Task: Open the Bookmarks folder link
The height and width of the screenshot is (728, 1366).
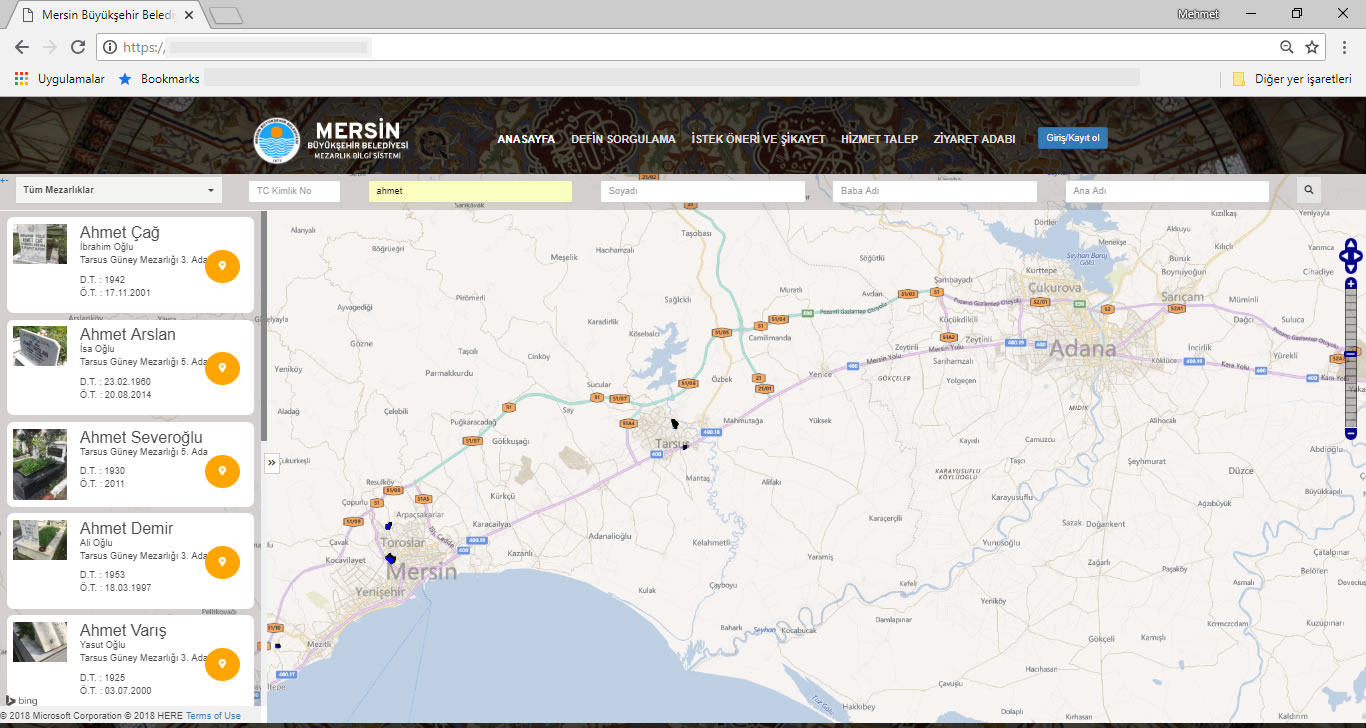Action: click(x=159, y=78)
